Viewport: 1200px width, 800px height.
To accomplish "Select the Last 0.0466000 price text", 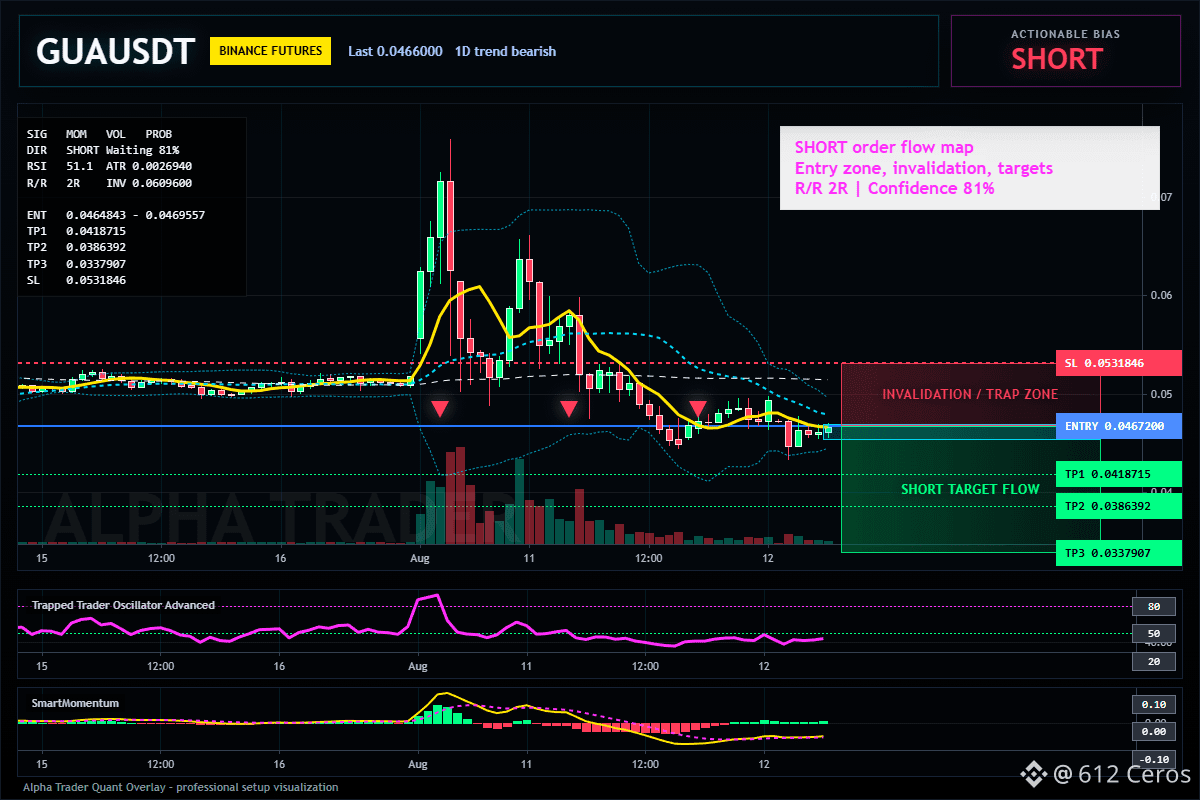I will pyautogui.click(x=395, y=51).
